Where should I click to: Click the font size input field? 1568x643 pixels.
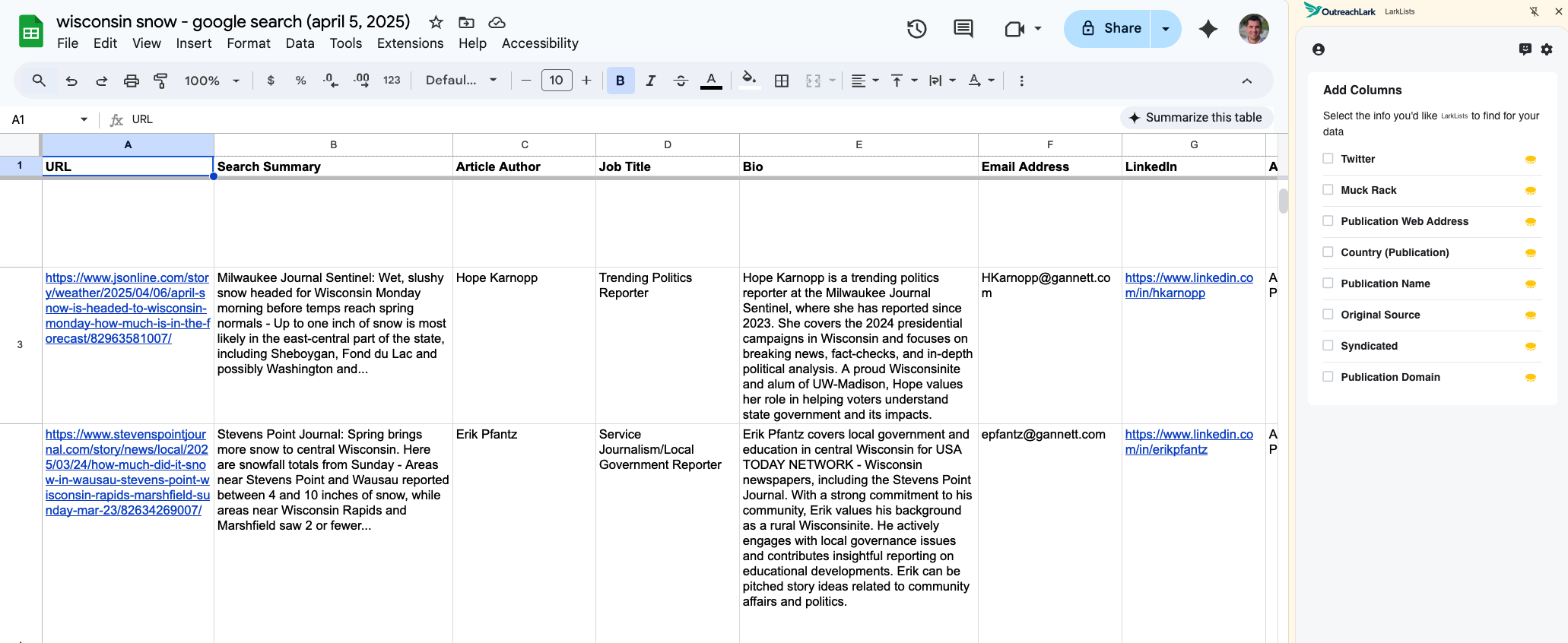click(557, 81)
